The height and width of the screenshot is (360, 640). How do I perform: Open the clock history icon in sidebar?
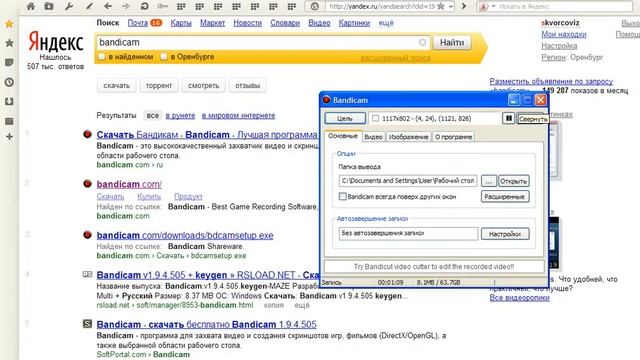click(9, 82)
